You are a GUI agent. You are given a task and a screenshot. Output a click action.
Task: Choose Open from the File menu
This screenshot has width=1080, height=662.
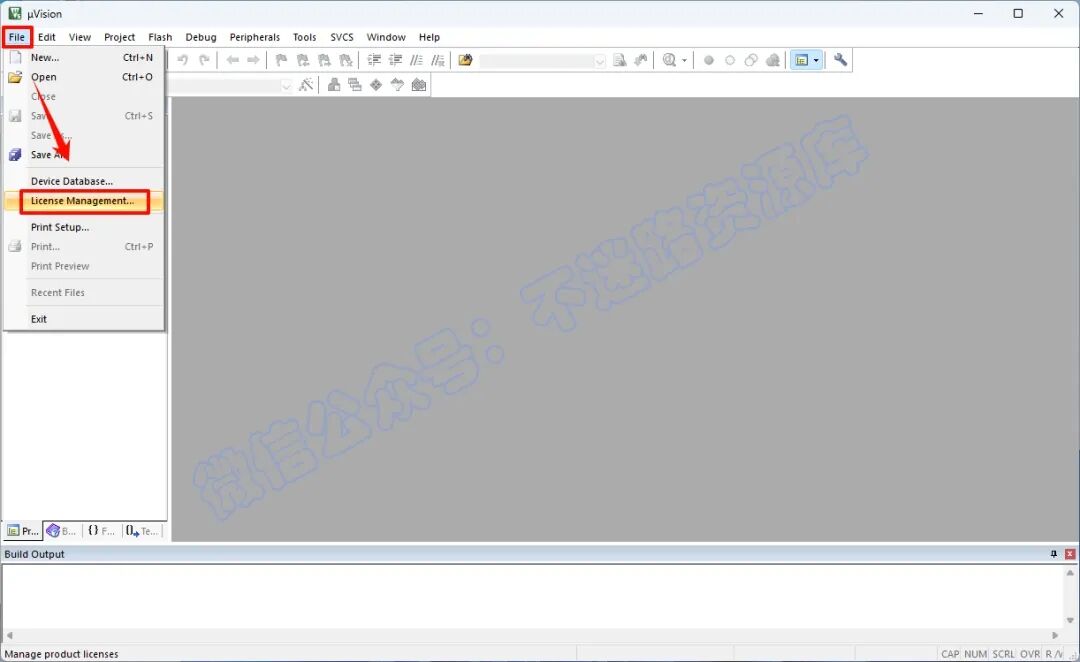[x=83, y=77]
